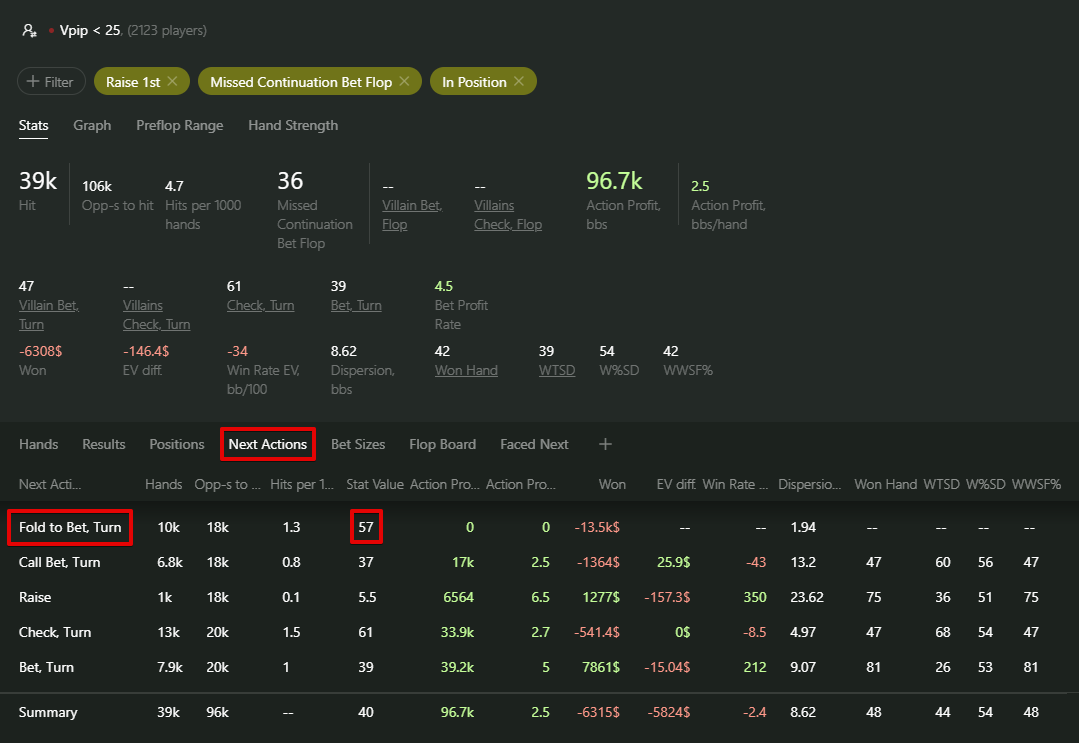Open the Bet Sizes tab
Screen dimensions: 1079x743
pyautogui.click(x=358, y=444)
